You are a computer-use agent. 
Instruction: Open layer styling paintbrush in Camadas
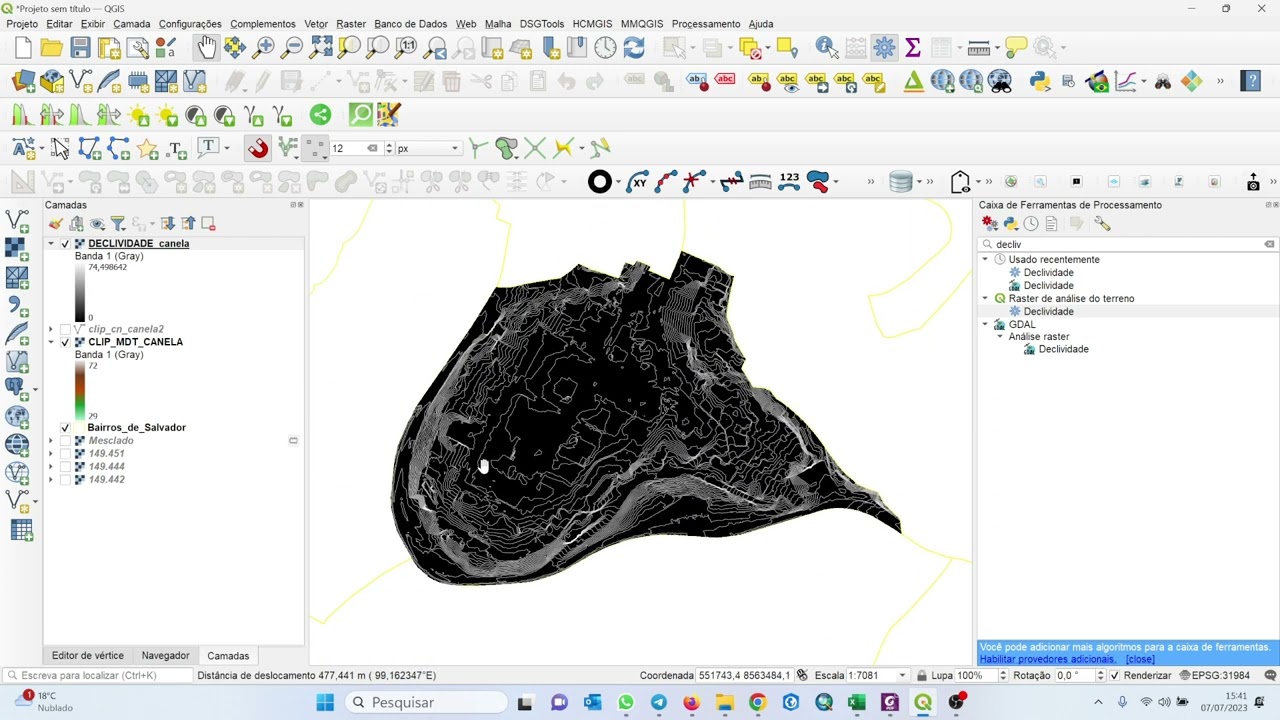point(55,224)
